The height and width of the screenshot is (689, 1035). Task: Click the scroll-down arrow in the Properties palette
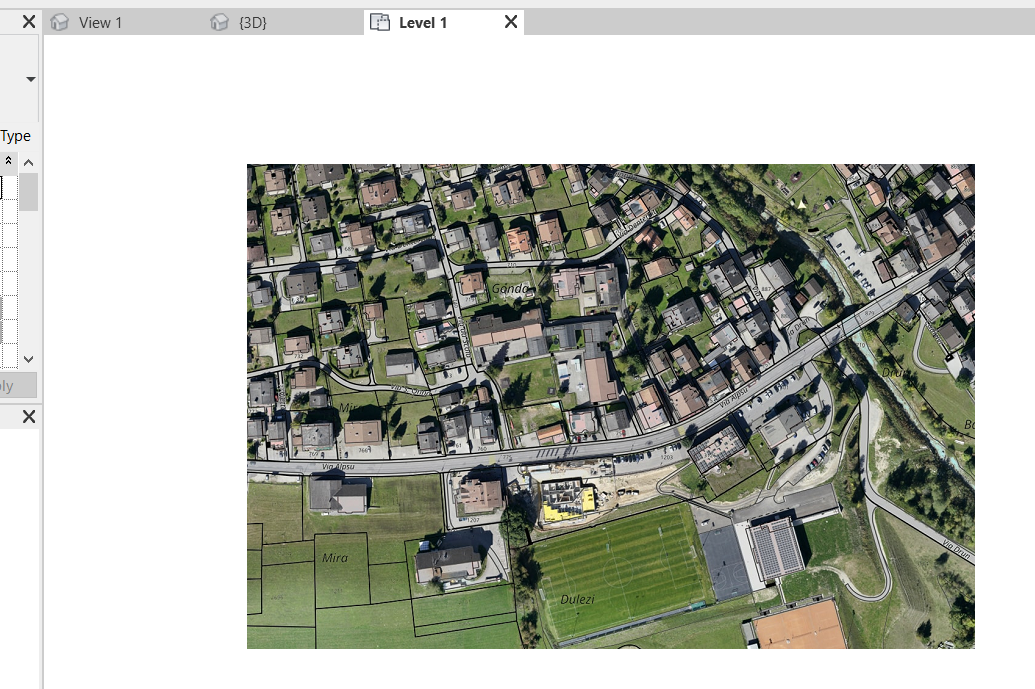28,359
